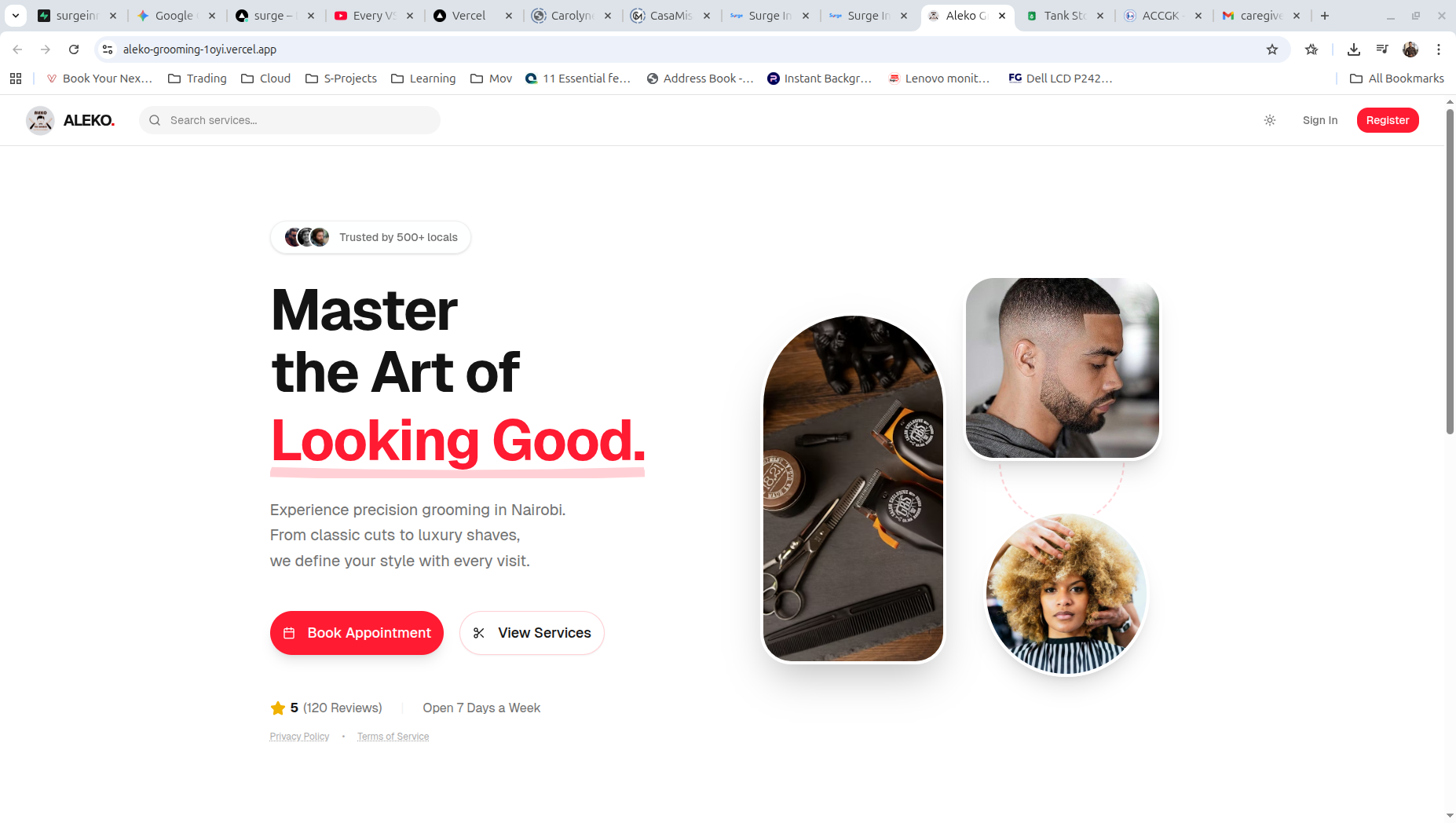Open the Learning bookmarks folder
The image size is (1456, 823).
(423, 79)
